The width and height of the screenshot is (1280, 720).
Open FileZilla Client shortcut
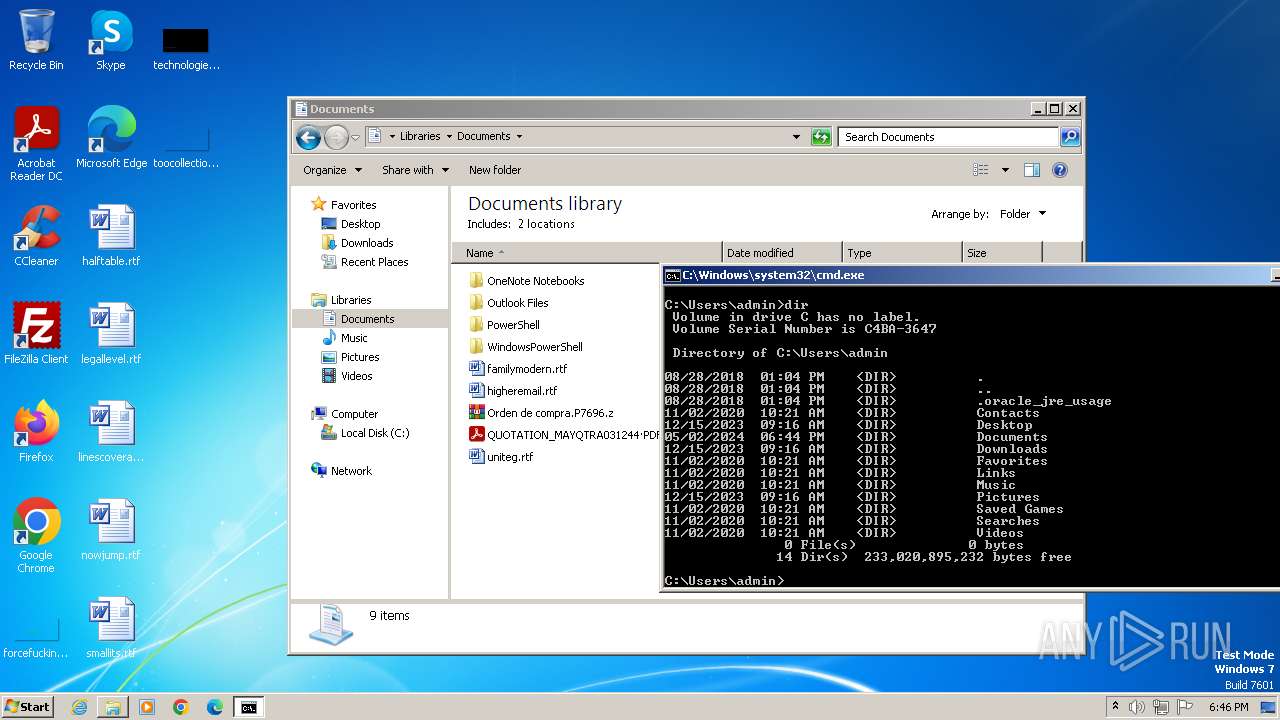click(x=36, y=334)
